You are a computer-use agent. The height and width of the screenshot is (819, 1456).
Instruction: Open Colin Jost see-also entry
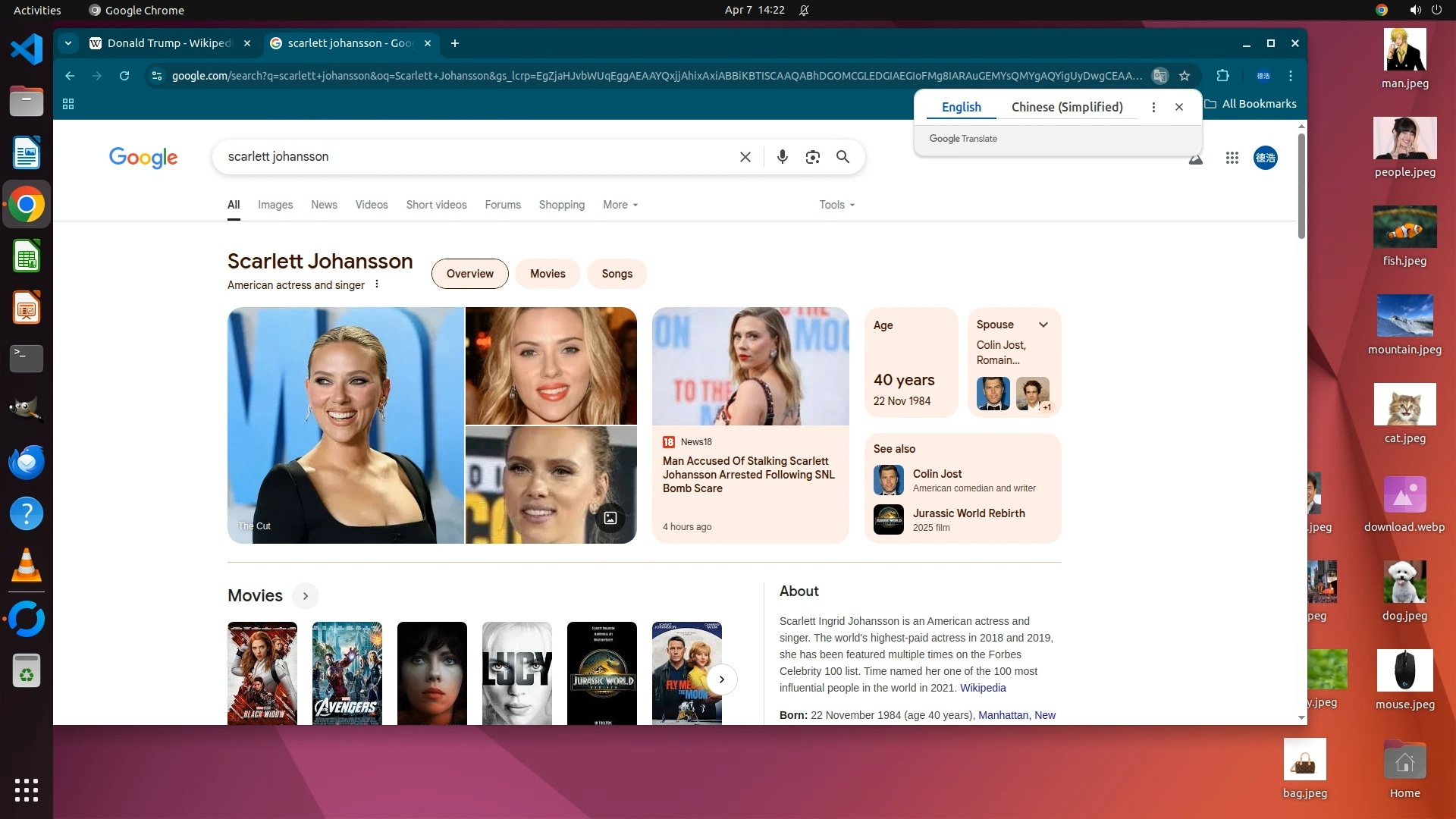click(x=937, y=474)
